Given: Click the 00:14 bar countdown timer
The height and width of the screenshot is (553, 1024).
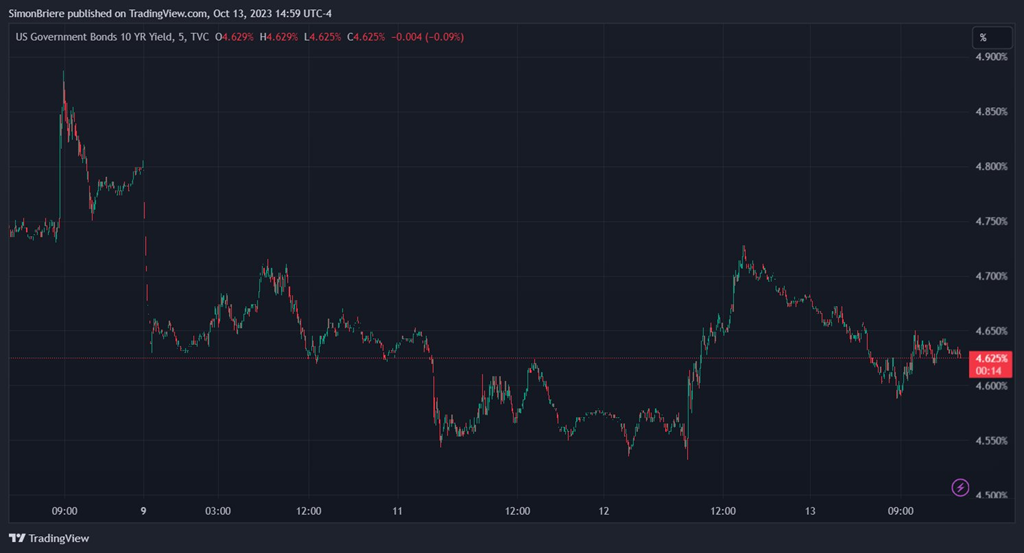Looking at the screenshot, I should pyautogui.click(x=990, y=370).
